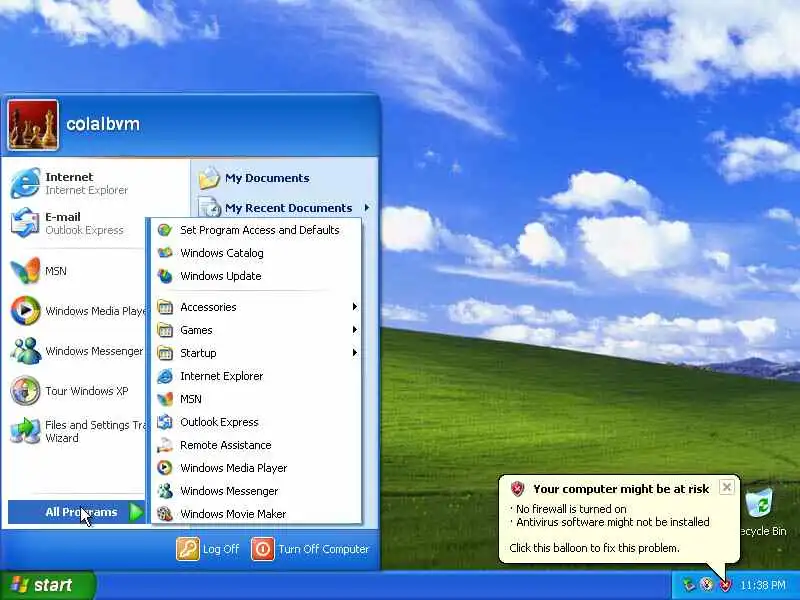
Task: Expand My Recent Documents arrow
Action: 366,208
